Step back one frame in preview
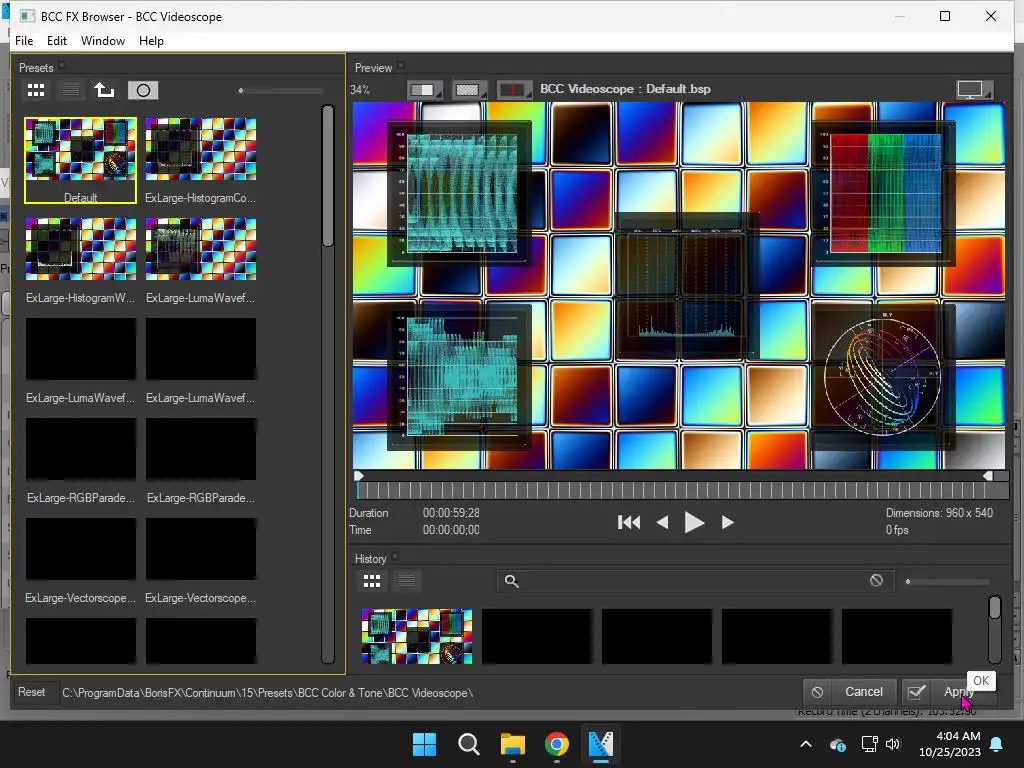The height and width of the screenshot is (768, 1024). pos(662,522)
